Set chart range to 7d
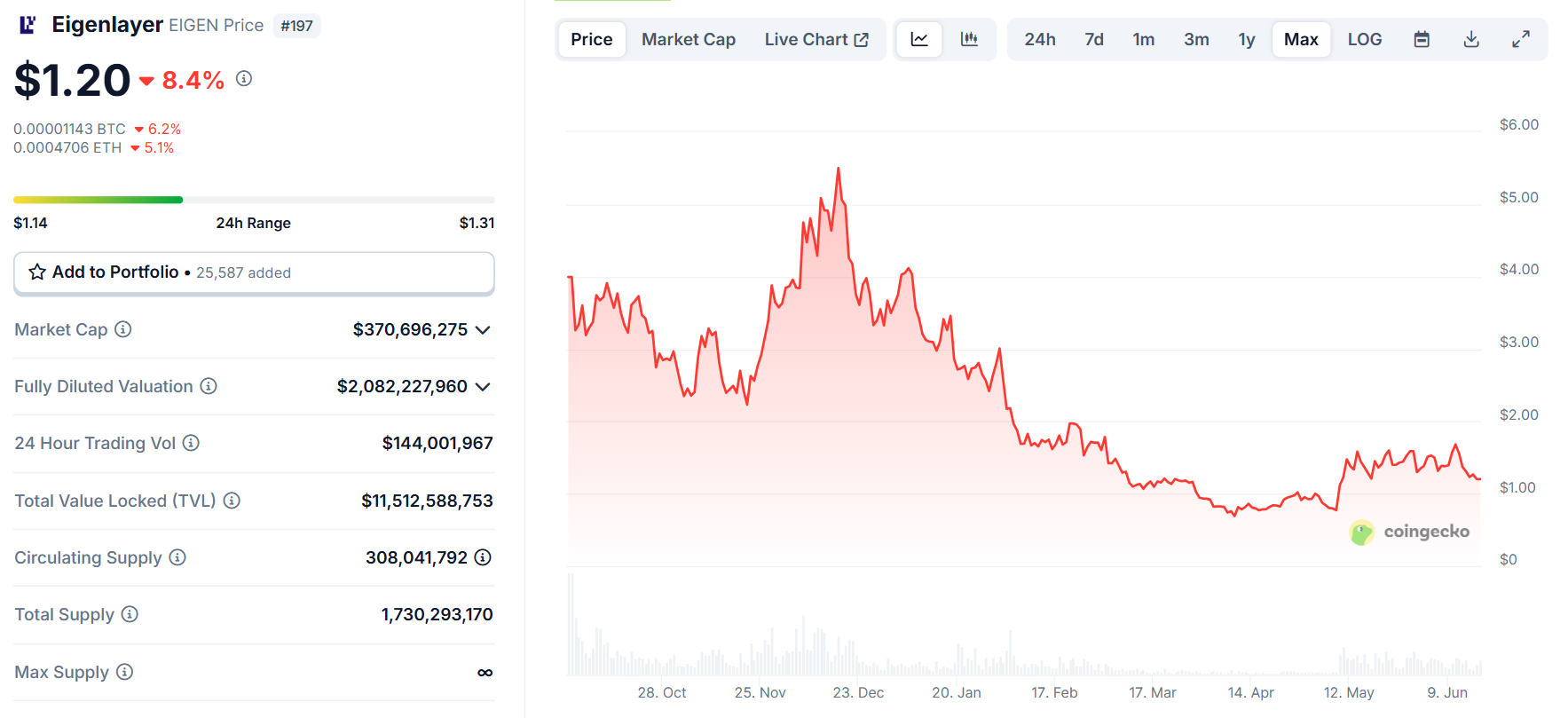Image resolution: width=1568 pixels, height=718 pixels. 1094,40
